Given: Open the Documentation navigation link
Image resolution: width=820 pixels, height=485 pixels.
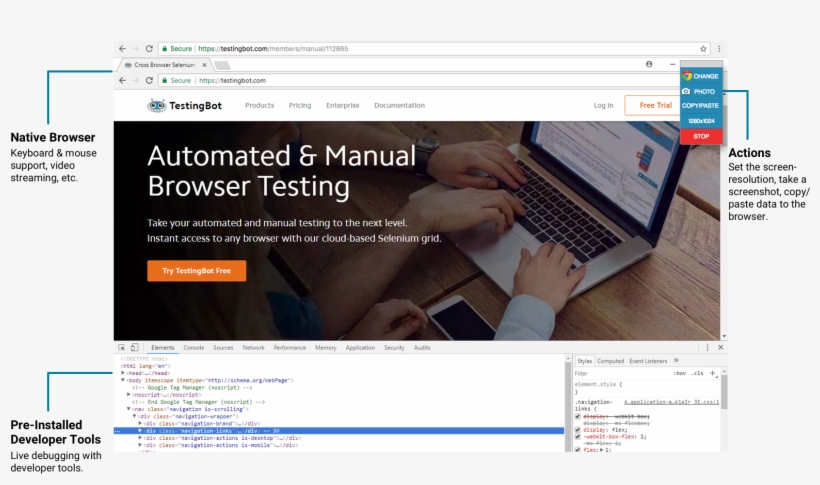Looking at the screenshot, I should coord(400,105).
